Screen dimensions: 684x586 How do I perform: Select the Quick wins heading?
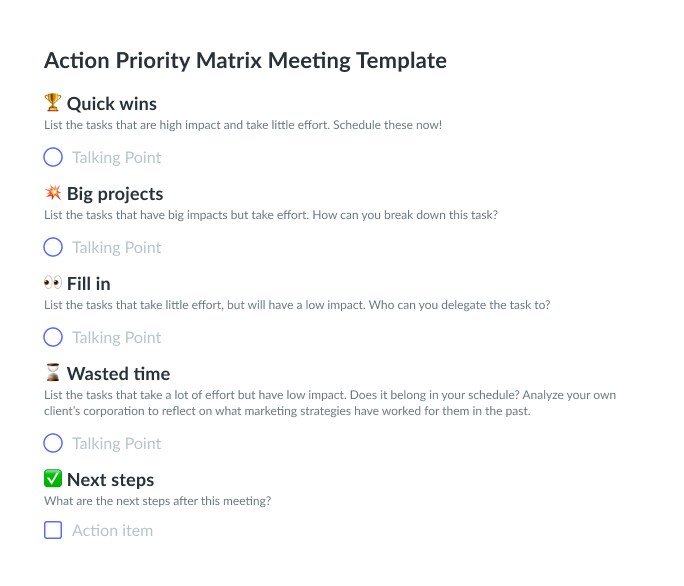112,103
